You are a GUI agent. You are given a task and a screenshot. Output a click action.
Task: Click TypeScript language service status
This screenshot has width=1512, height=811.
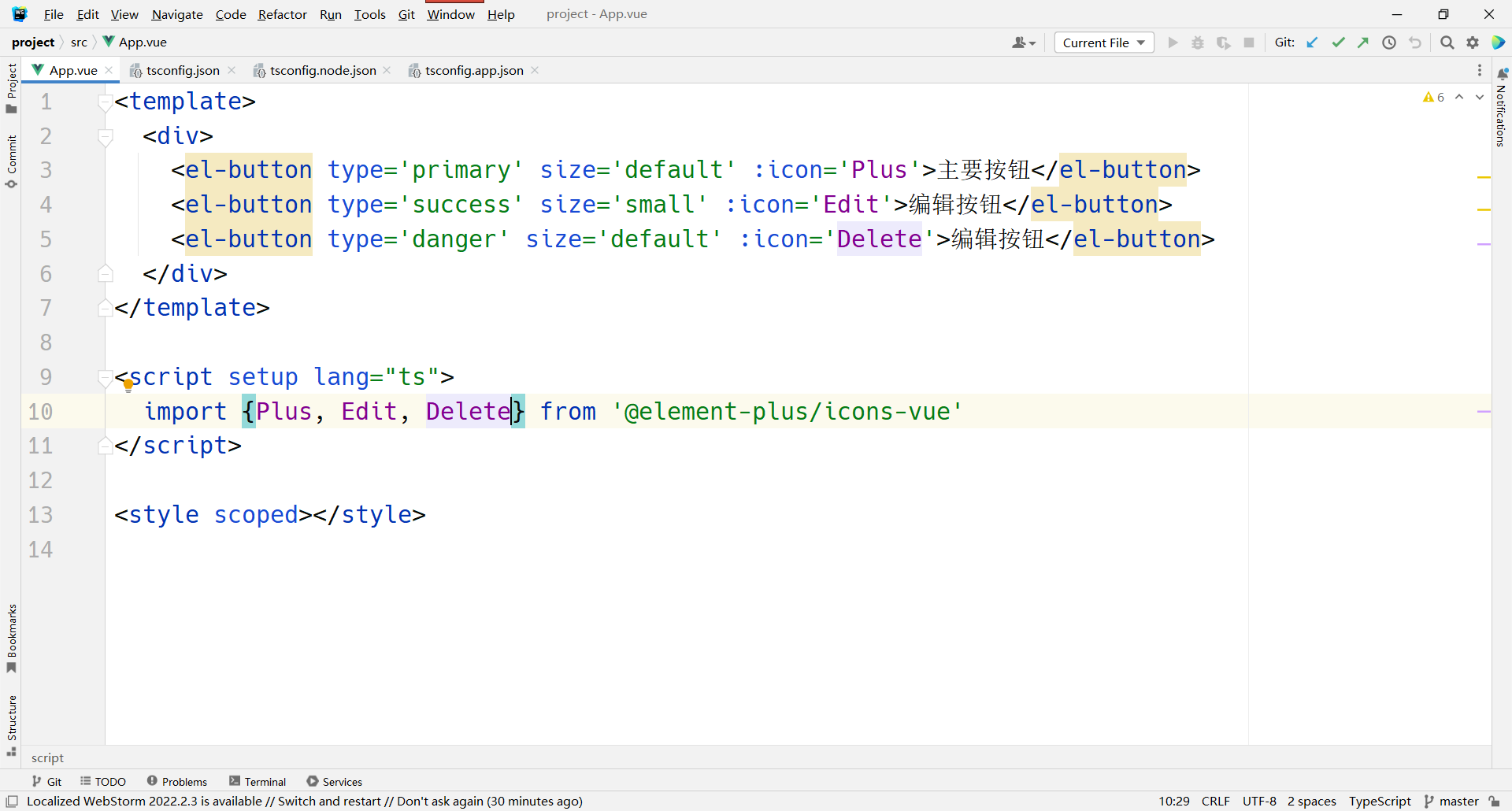coord(1380,801)
